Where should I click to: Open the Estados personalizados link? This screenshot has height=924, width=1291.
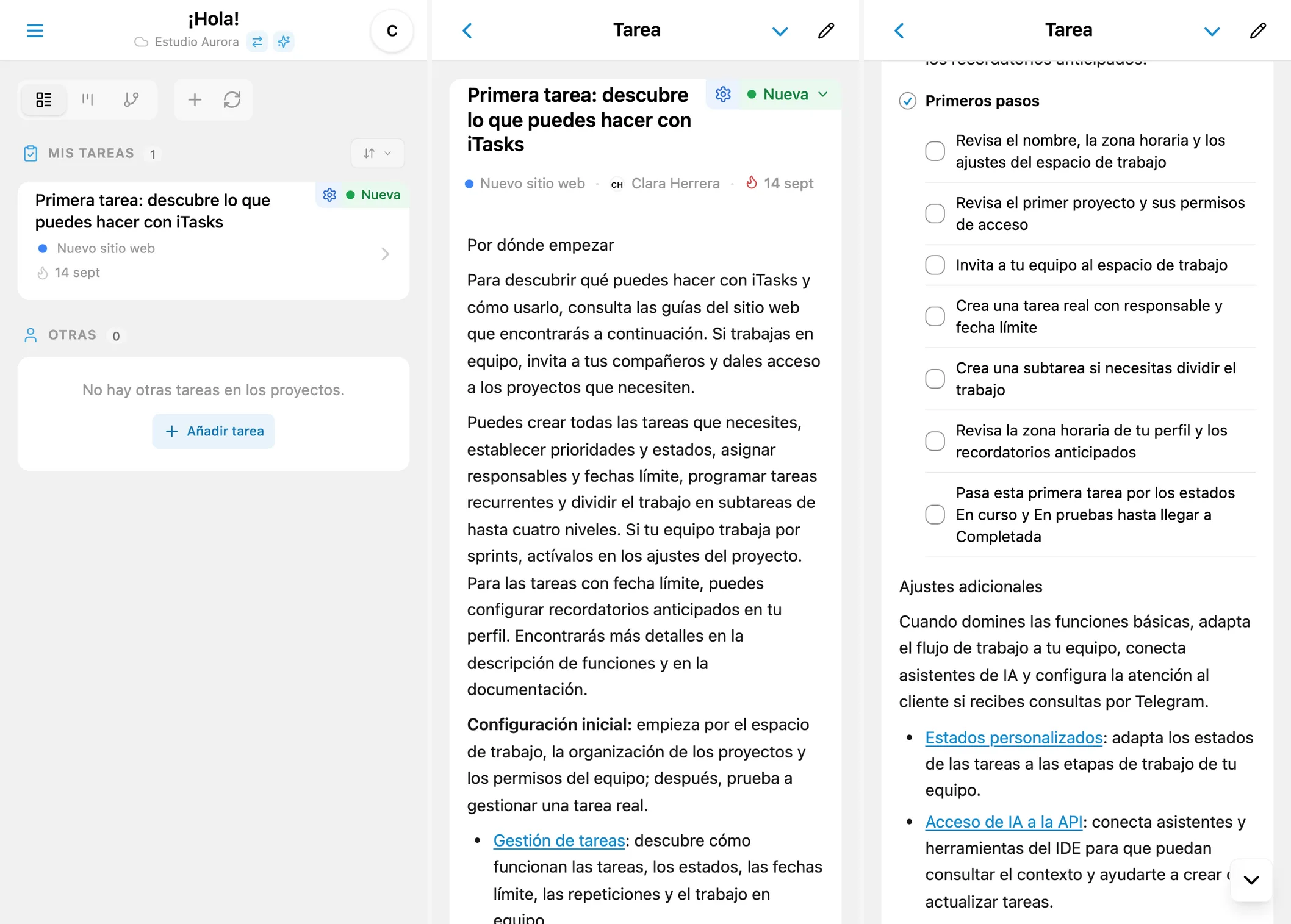point(1013,737)
